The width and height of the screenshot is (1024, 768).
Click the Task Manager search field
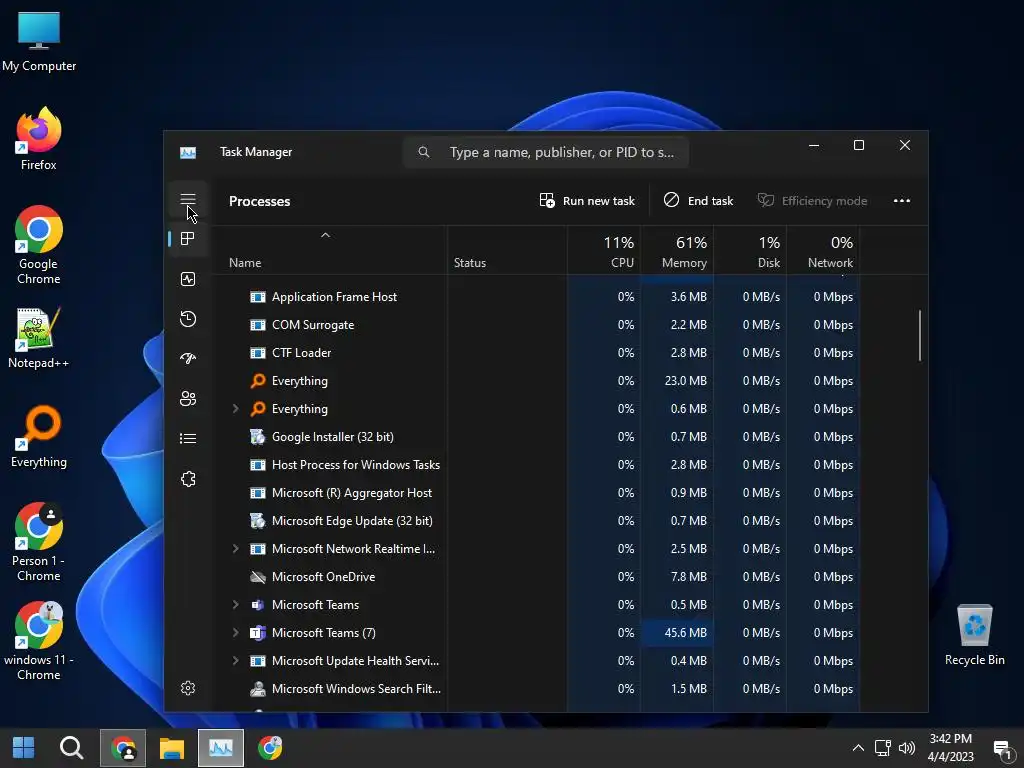(x=546, y=152)
